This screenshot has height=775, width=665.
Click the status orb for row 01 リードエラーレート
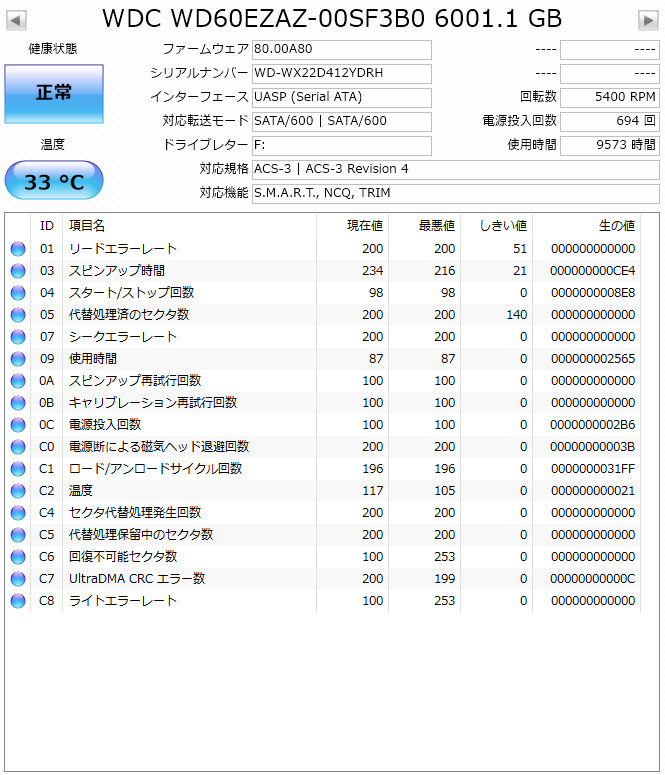tap(18, 249)
